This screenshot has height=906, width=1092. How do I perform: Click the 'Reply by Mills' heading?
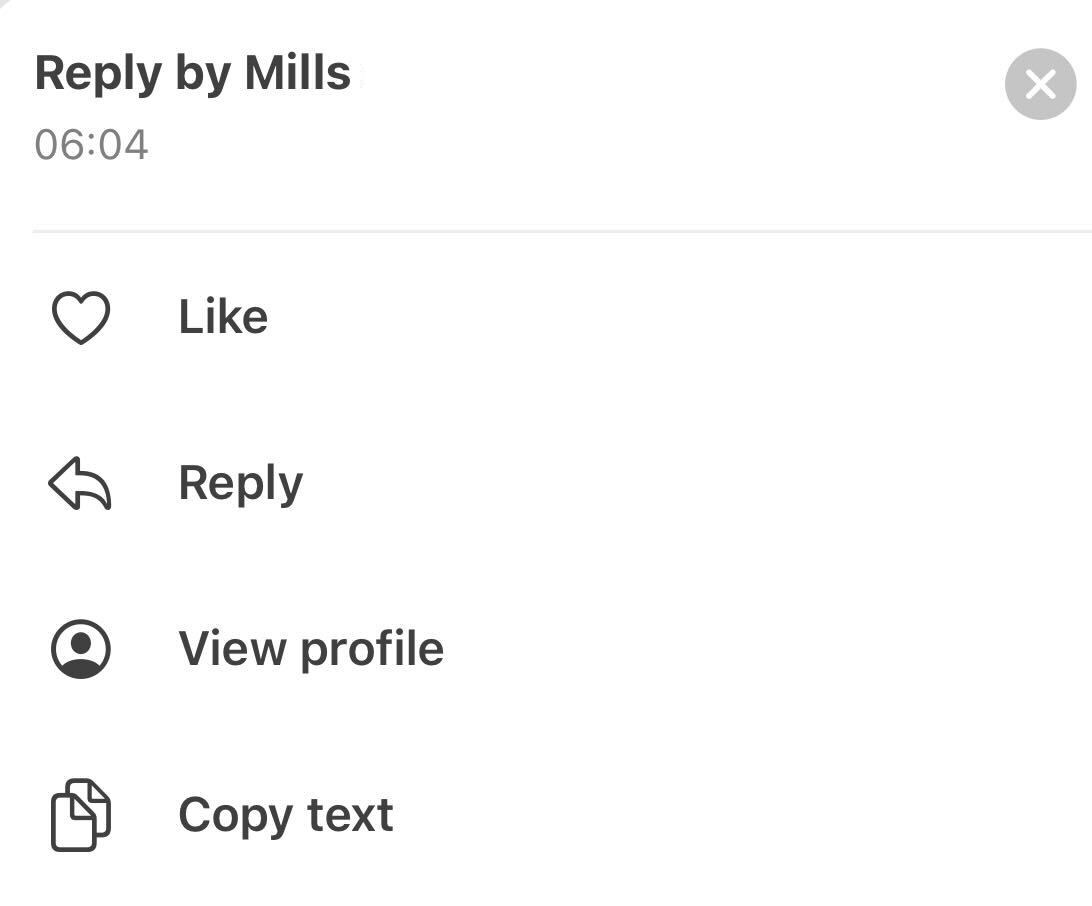[x=193, y=74]
